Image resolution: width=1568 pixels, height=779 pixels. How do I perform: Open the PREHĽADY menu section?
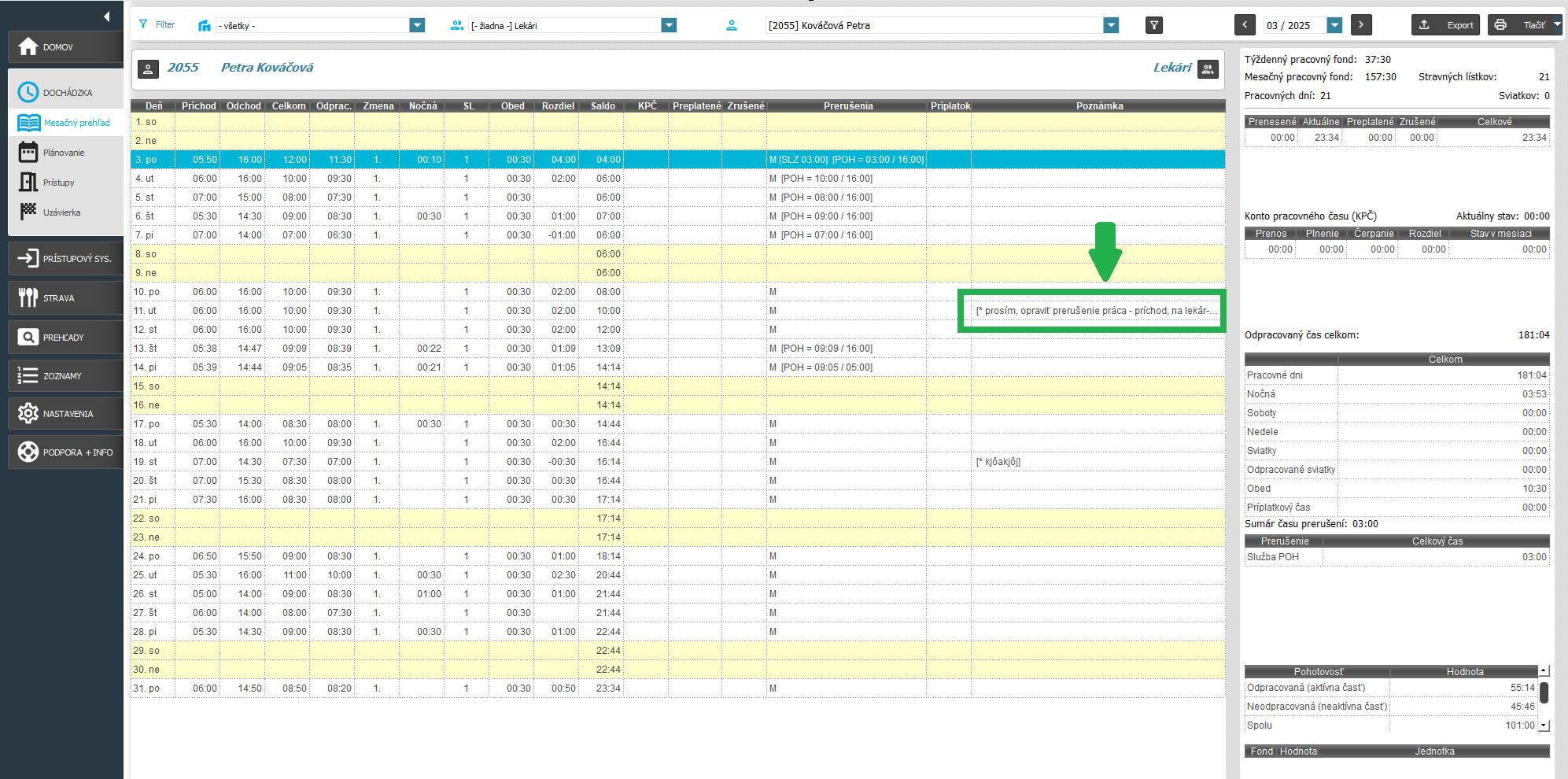pos(66,338)
